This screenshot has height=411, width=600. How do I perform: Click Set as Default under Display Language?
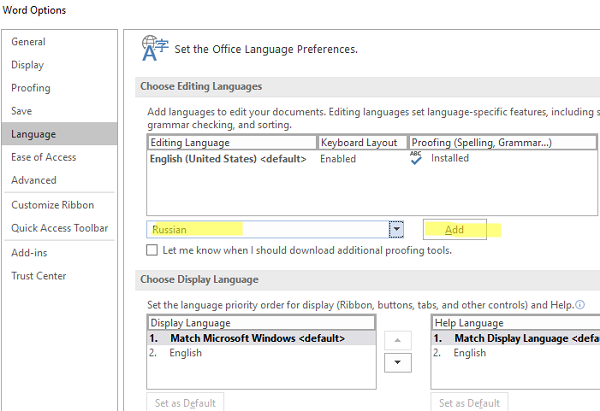pyautogui.click(x=185, y=402)
